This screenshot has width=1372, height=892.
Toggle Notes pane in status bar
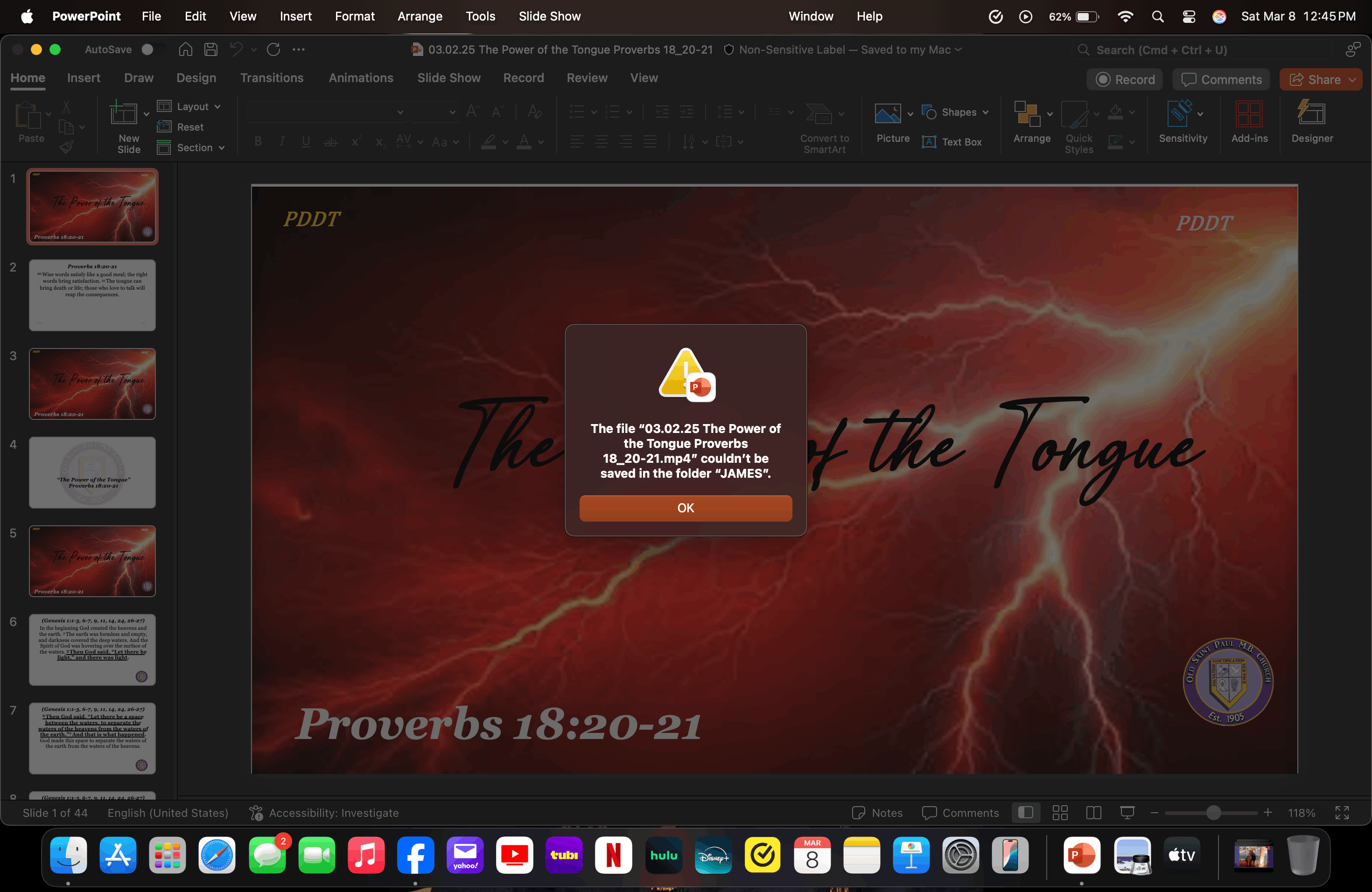(x=877, y=813)
